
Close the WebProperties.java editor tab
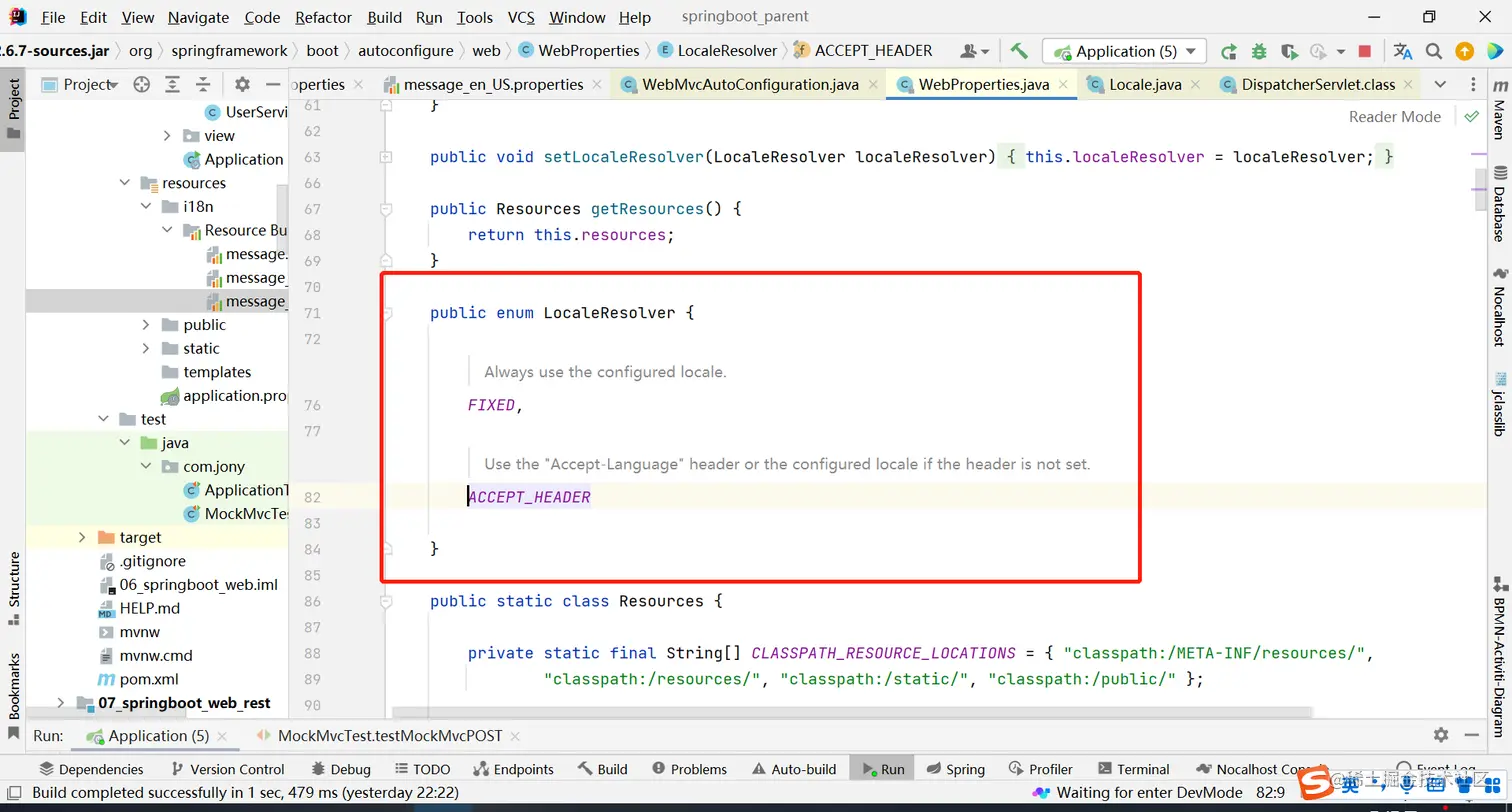click(1062, 85)
